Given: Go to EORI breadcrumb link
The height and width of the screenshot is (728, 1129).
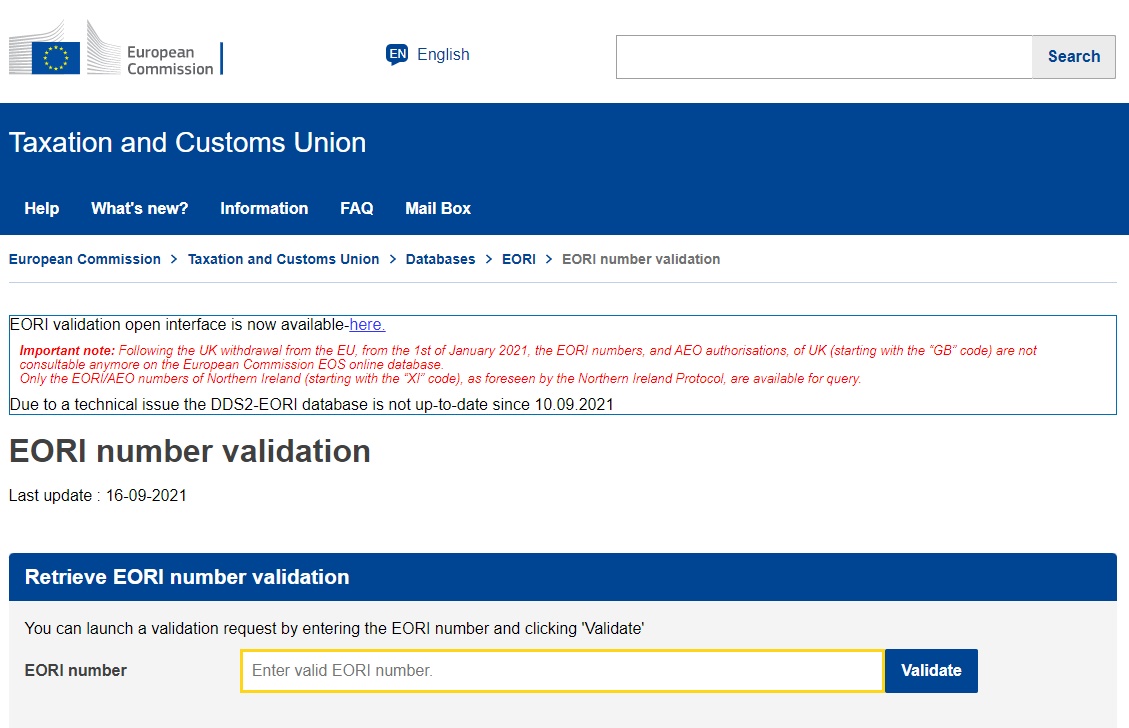Looking at the screenshot, I should tap(518, 259).
